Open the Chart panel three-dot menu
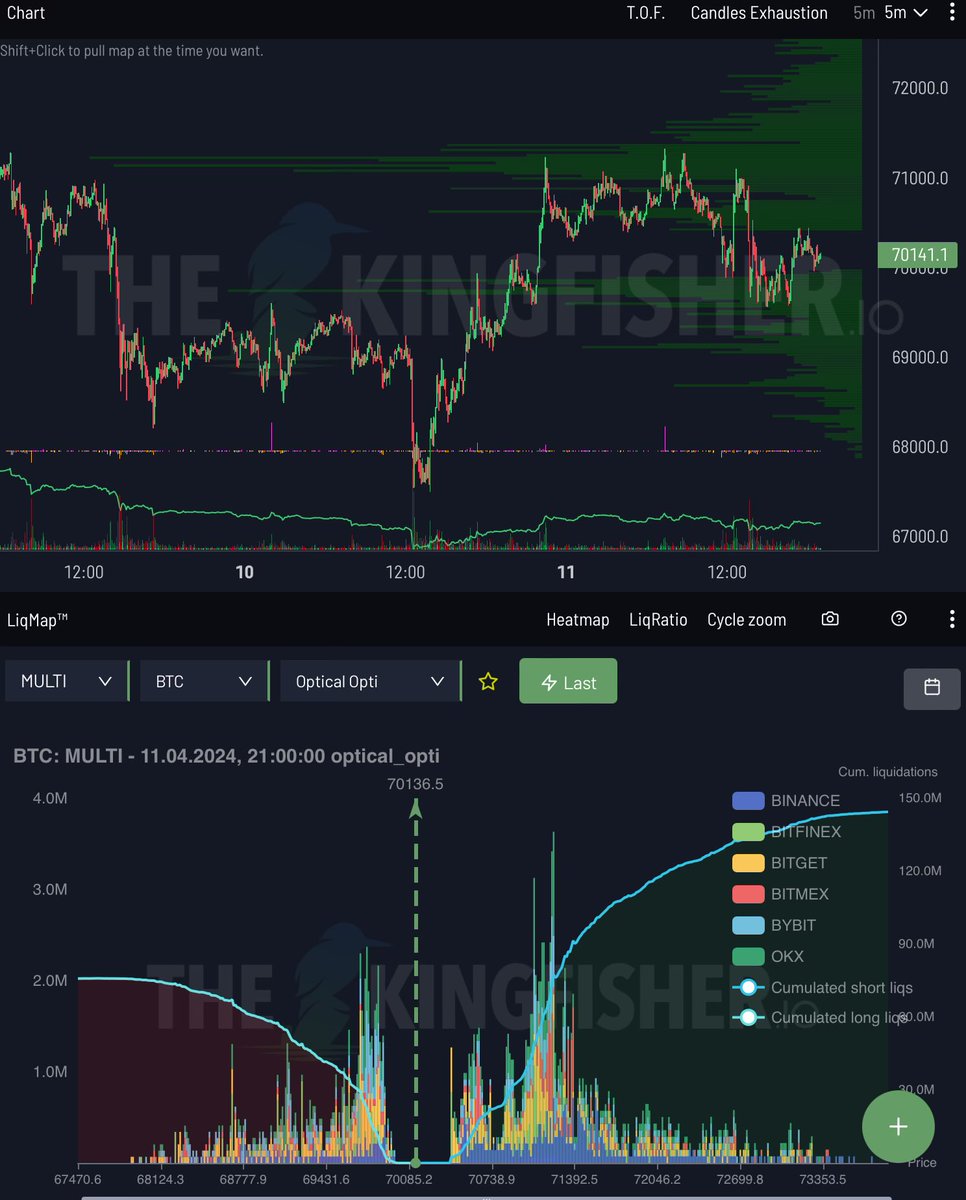This screenshot has height=1200, width=966. (951, 13)
